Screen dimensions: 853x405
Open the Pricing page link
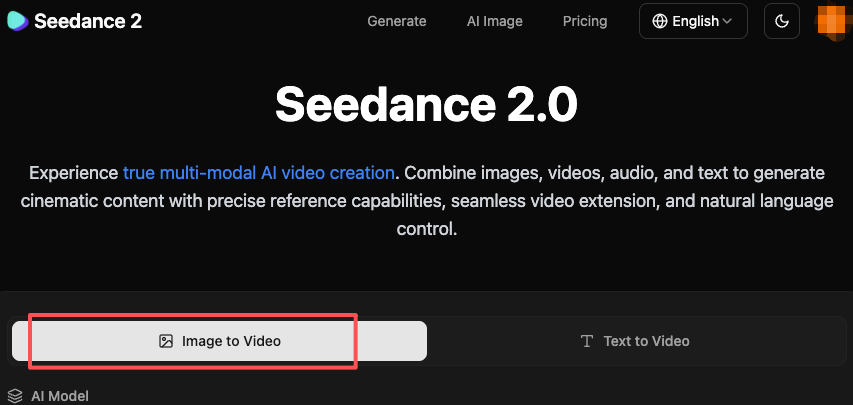585,21
